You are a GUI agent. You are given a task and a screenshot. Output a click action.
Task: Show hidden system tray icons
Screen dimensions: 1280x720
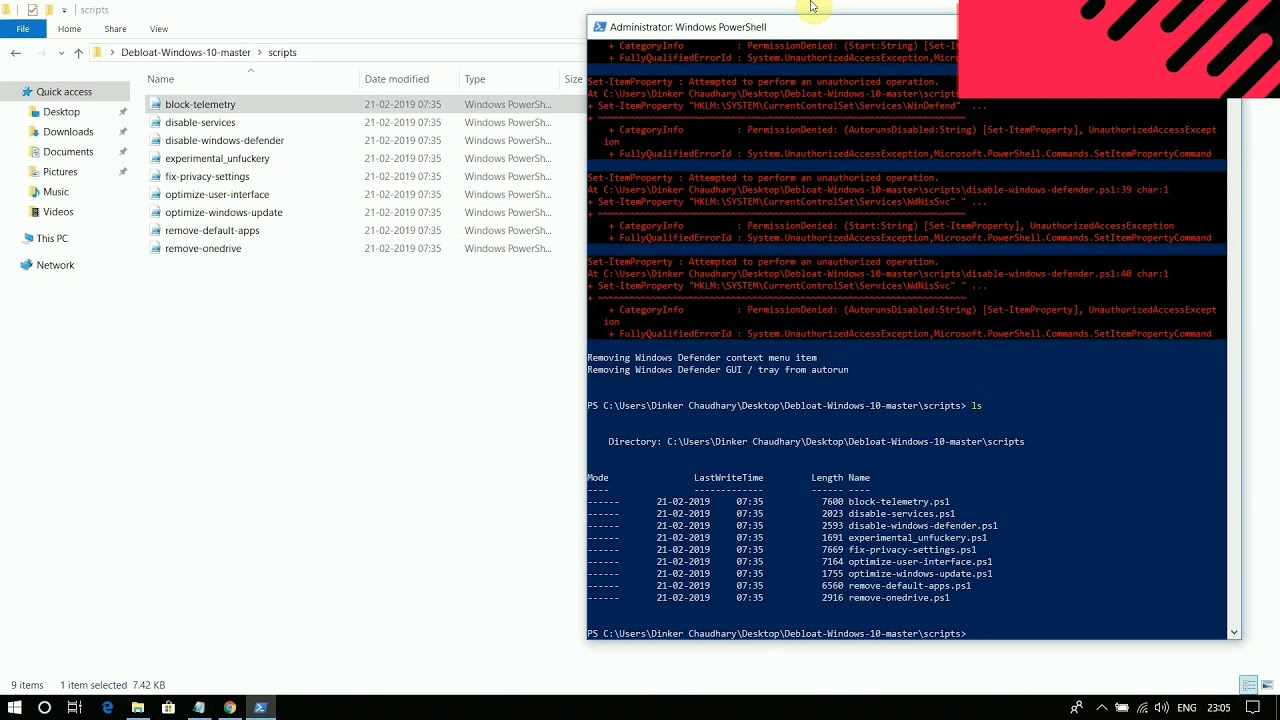click(x=1101, y=707)
